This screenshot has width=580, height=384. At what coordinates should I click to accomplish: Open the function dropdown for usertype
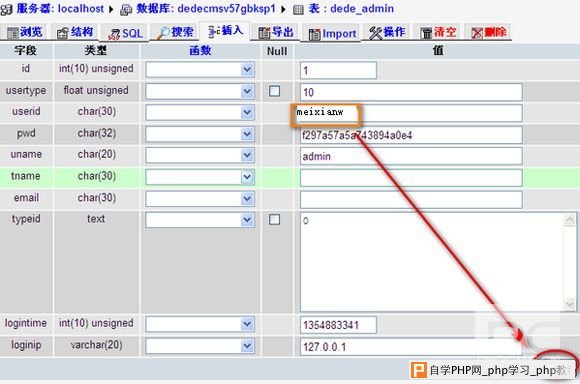click(200, 91)
